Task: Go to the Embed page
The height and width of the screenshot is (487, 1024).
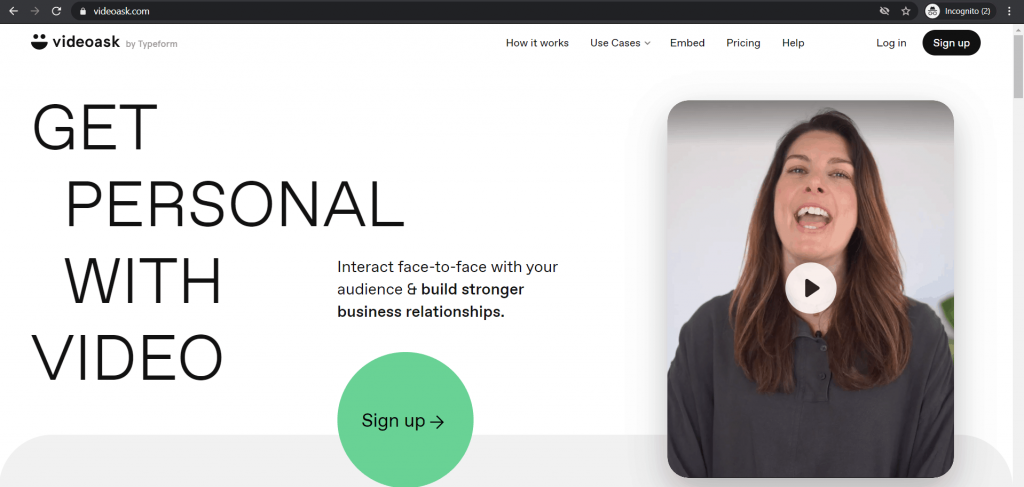Action: [x=687, y=43]
